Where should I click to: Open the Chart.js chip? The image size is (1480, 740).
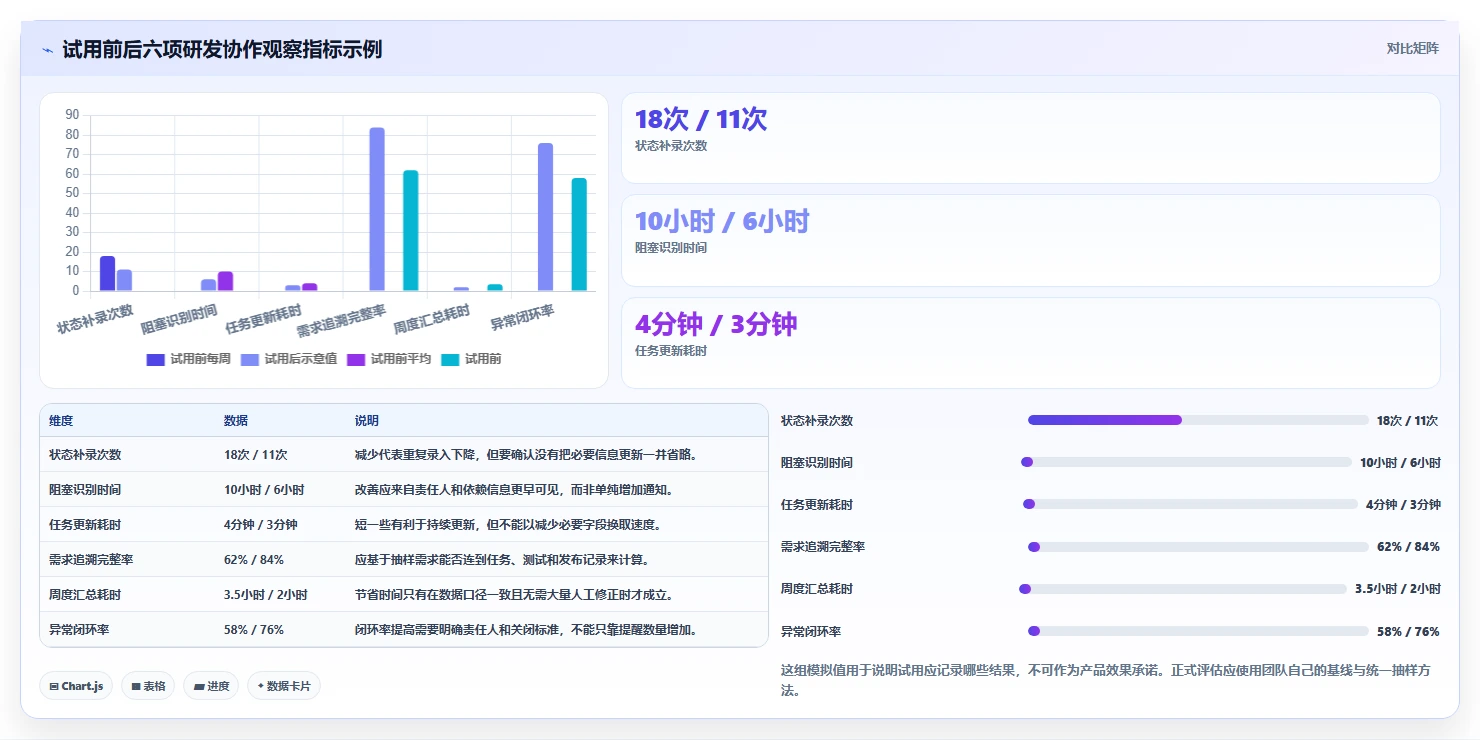coord(76,686)
